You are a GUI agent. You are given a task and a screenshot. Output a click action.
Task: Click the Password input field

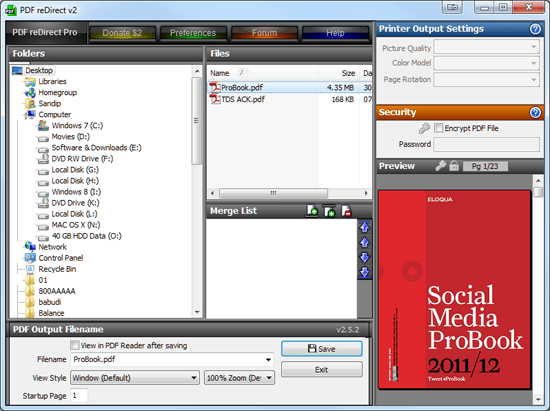[487, 144]
